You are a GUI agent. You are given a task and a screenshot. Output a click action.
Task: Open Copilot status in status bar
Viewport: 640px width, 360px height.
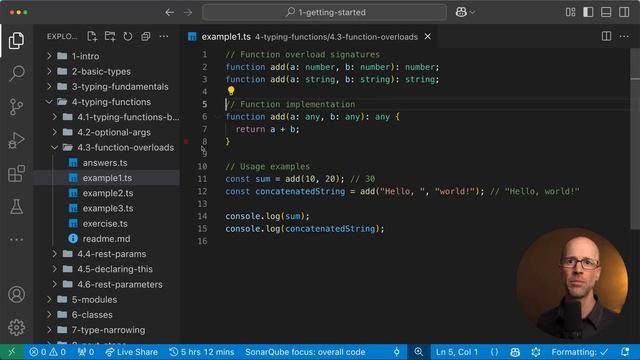point(515,352)
